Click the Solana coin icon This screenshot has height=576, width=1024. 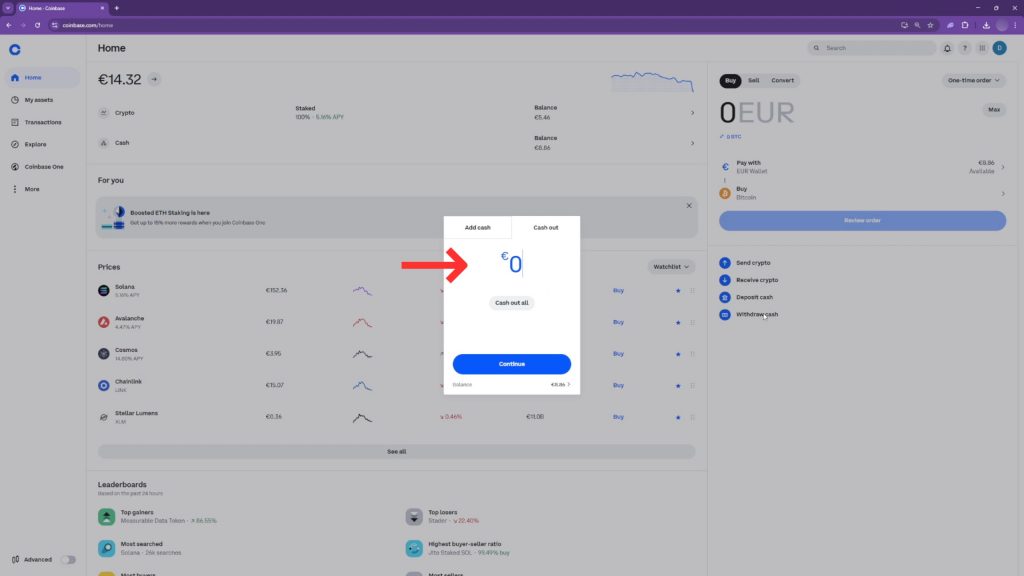[104, 291]
